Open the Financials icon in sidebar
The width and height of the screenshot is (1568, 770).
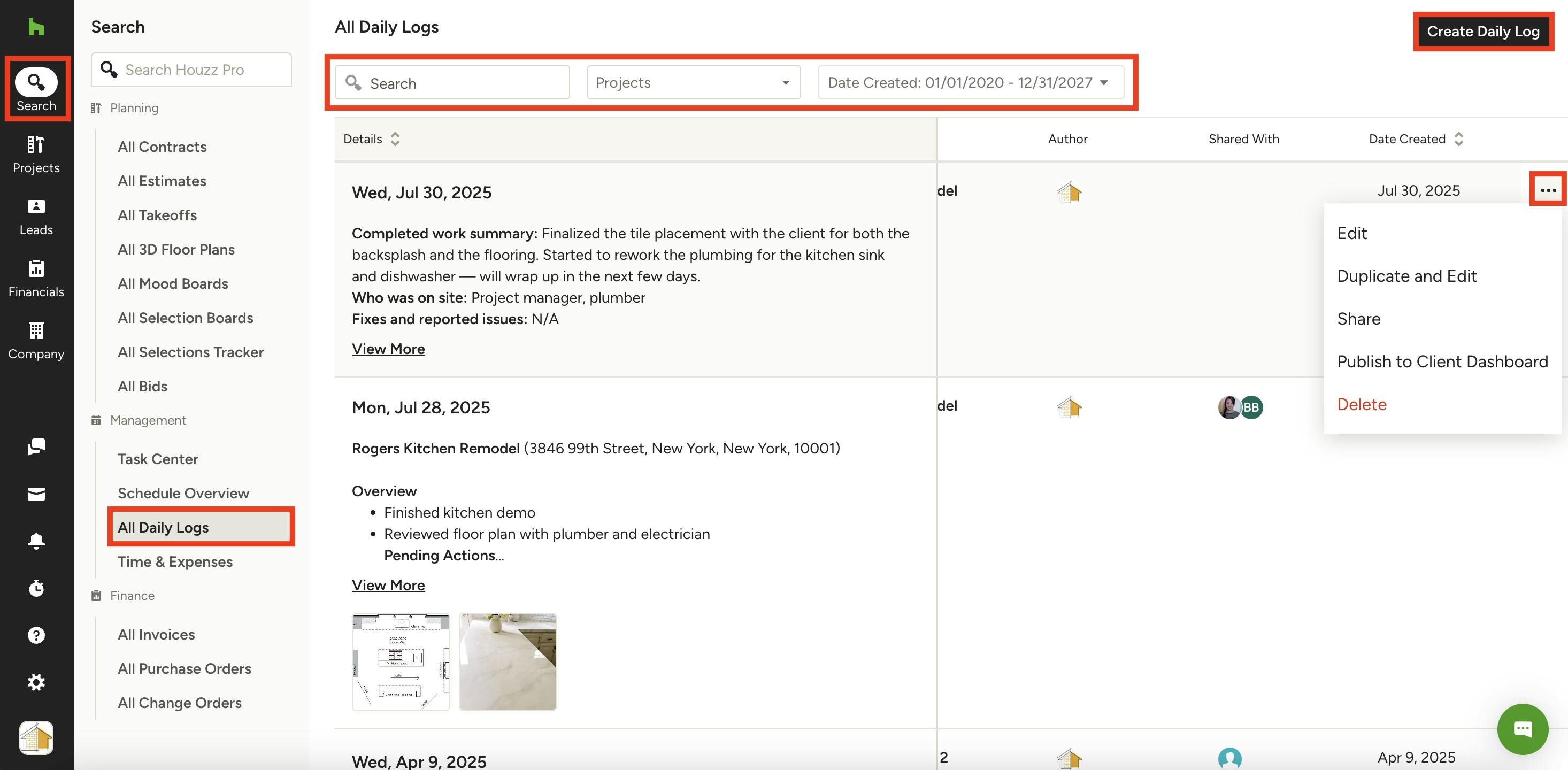click(x=36, y=279)
